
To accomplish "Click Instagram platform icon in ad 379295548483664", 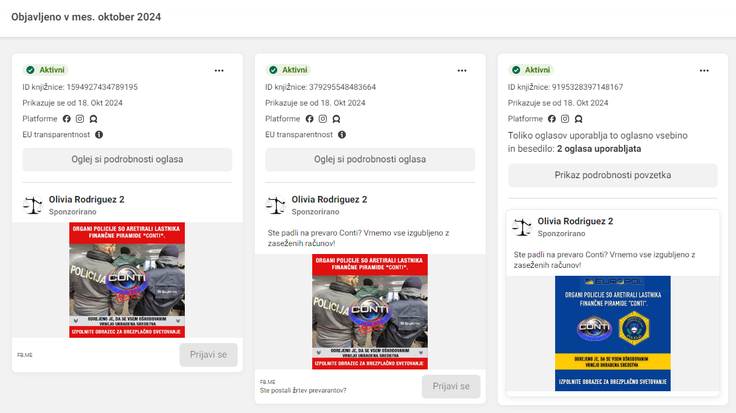I will 322,119.
